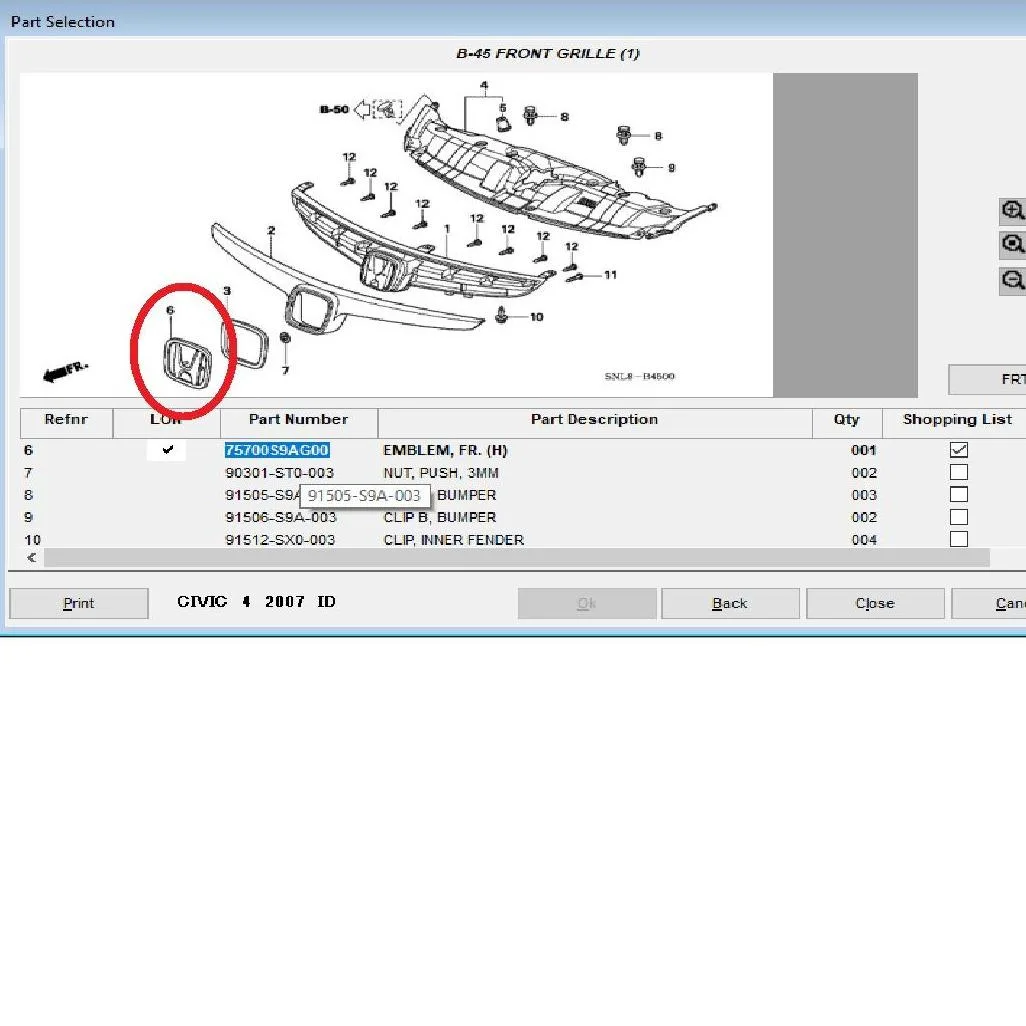Click part label 2 on the grille molding
The width and height of the screenshot is (1026, 1026).
(x=272, y=230)
